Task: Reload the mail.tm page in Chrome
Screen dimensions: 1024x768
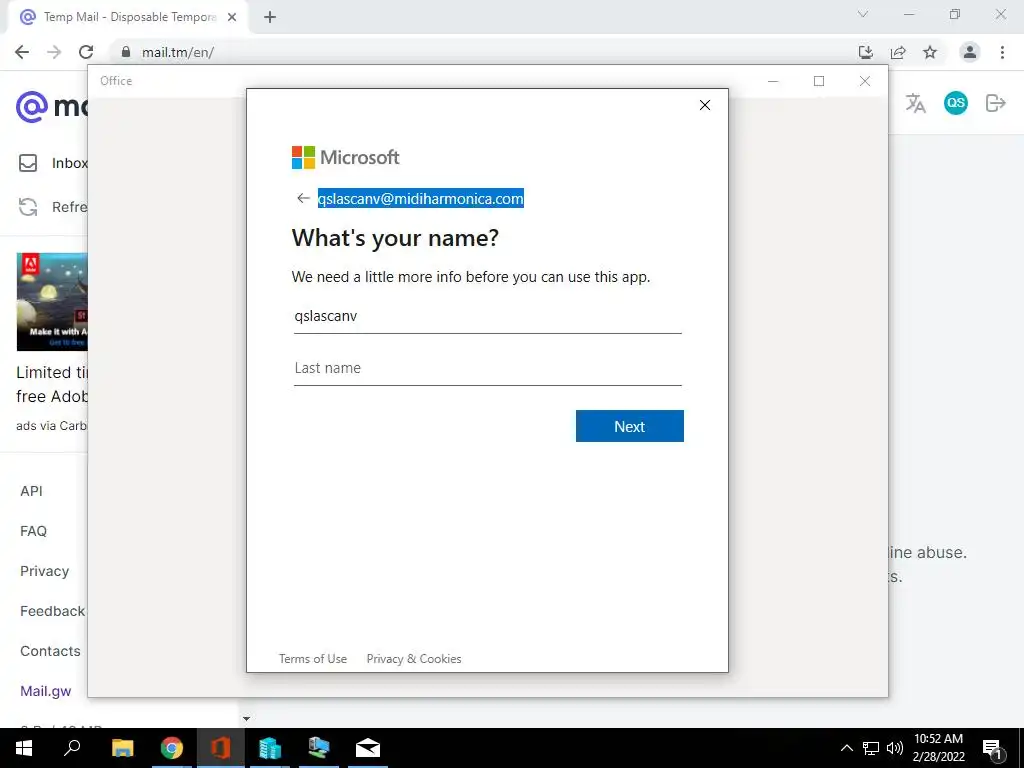Action: 86,52
